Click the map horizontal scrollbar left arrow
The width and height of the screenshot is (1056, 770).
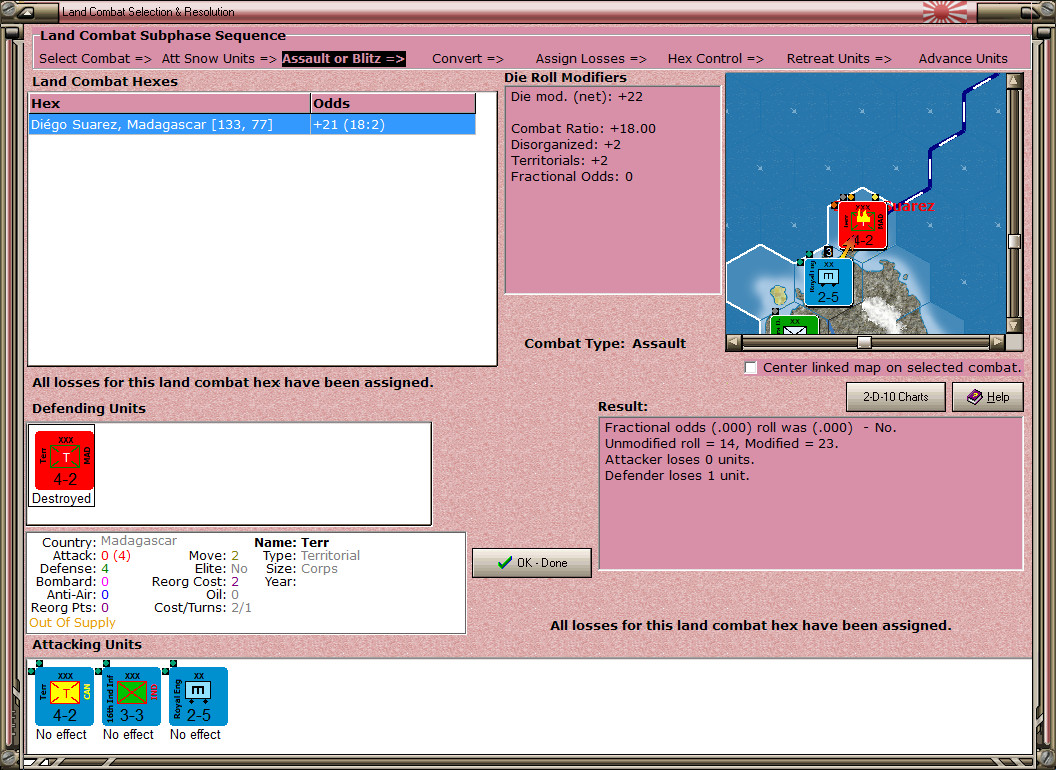pyautogui.click(x=734, y=342)
